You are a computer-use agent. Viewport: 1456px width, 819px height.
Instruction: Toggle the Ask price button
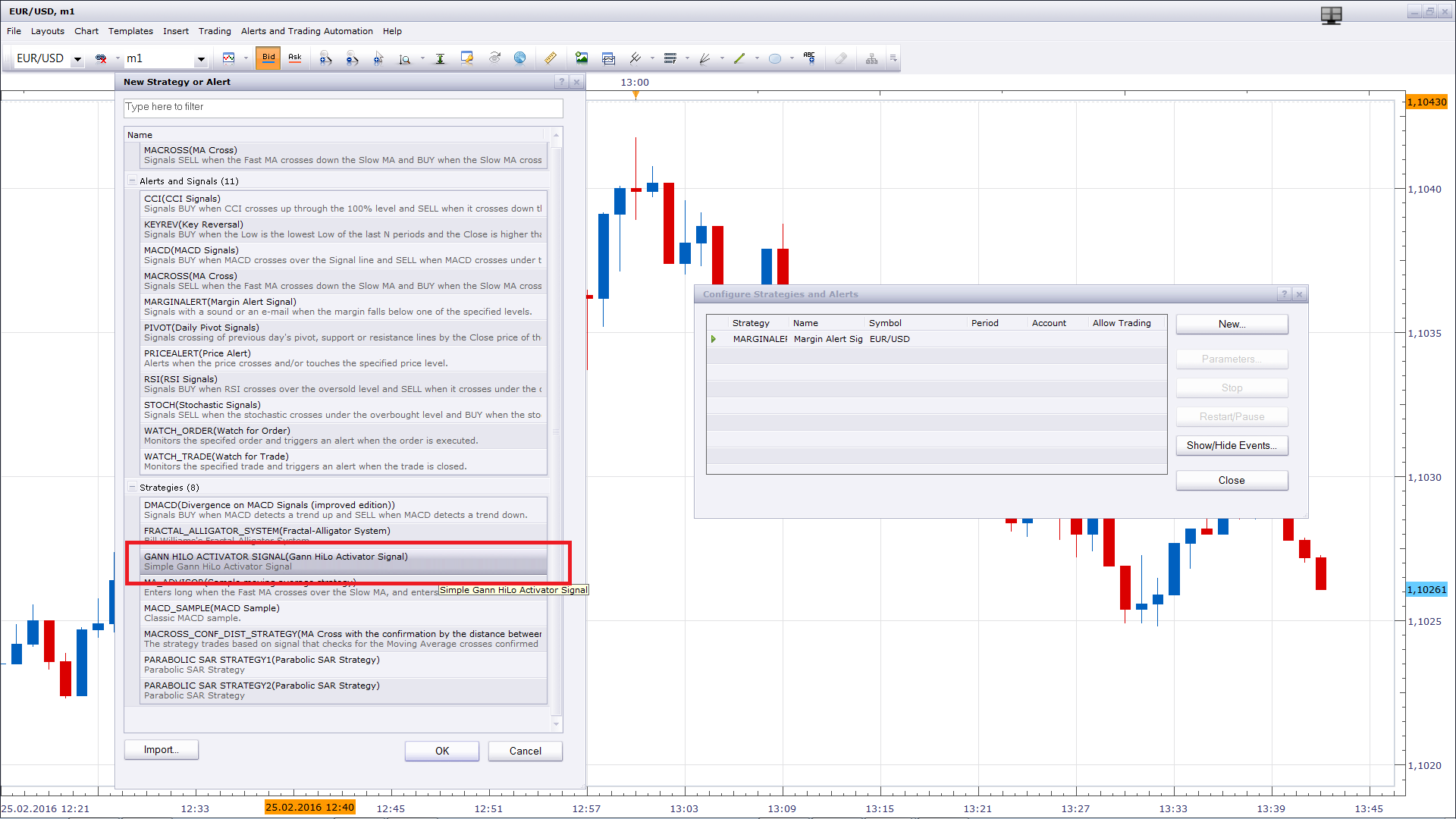(x=295, y=58)
